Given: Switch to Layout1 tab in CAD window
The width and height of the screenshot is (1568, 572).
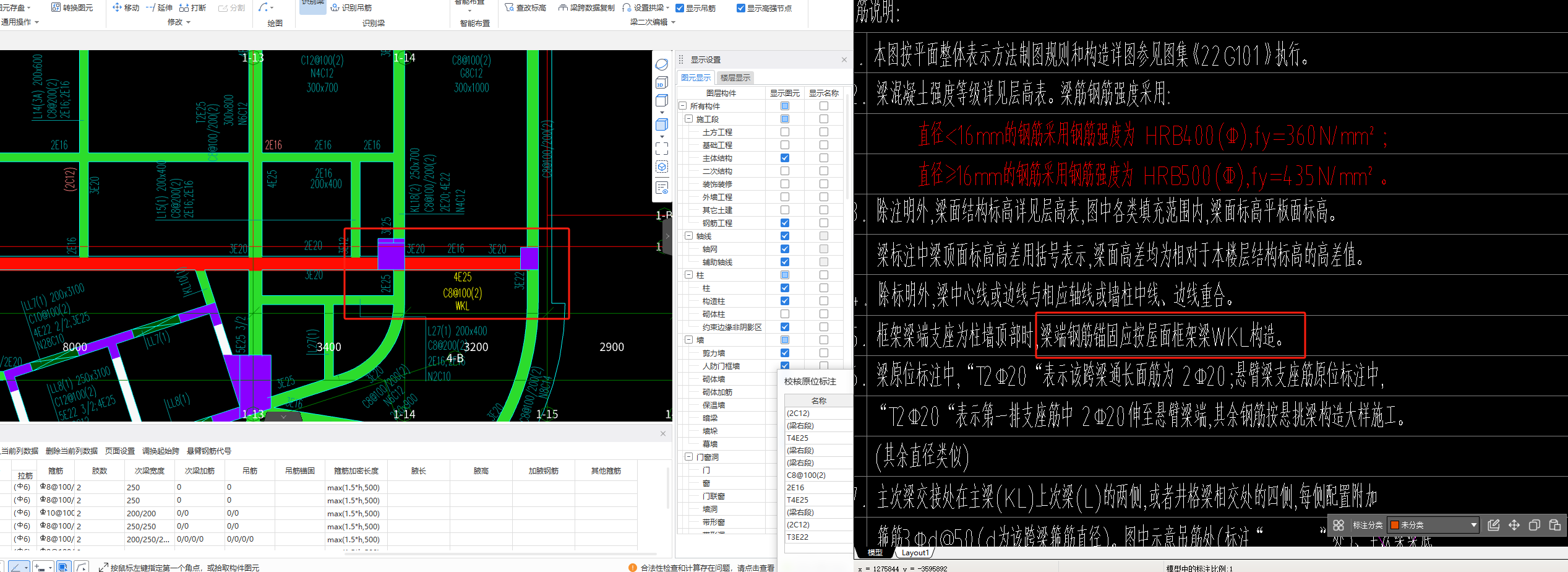Looking at the screenshot, I should 915,553.
